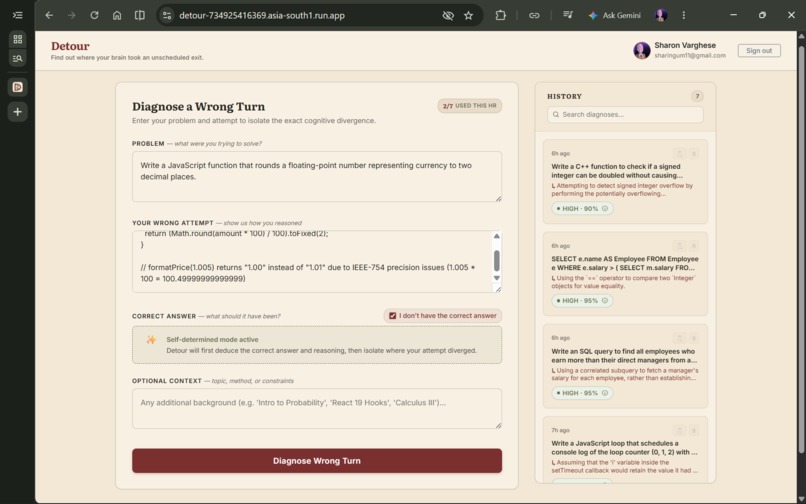The height and width of the screenshot is (504, 806).
Task: Click the Detour logo title
Action: pos(70,46)
